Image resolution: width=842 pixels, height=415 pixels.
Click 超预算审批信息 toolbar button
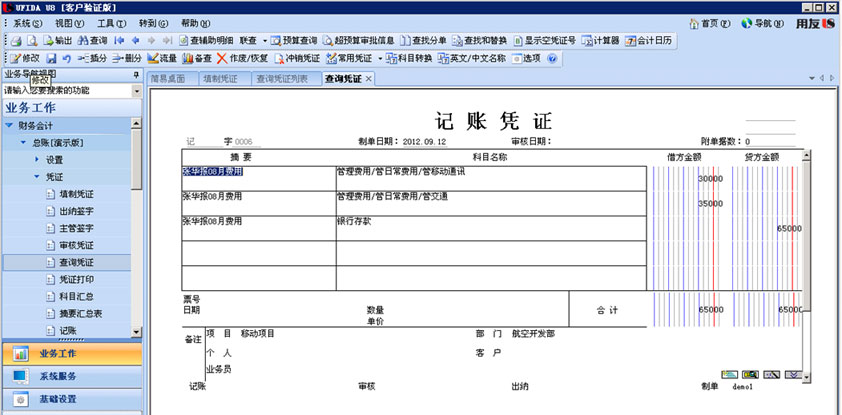tap(359, 41)
